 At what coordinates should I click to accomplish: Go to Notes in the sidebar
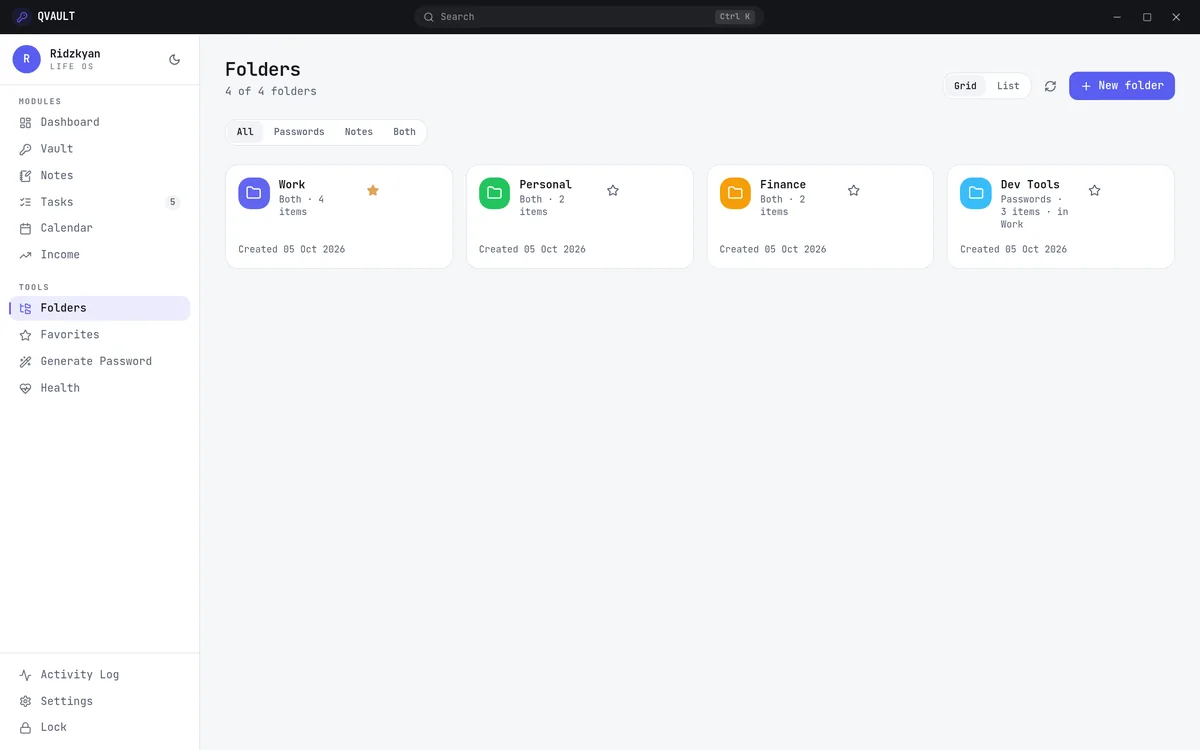[100, 175]
